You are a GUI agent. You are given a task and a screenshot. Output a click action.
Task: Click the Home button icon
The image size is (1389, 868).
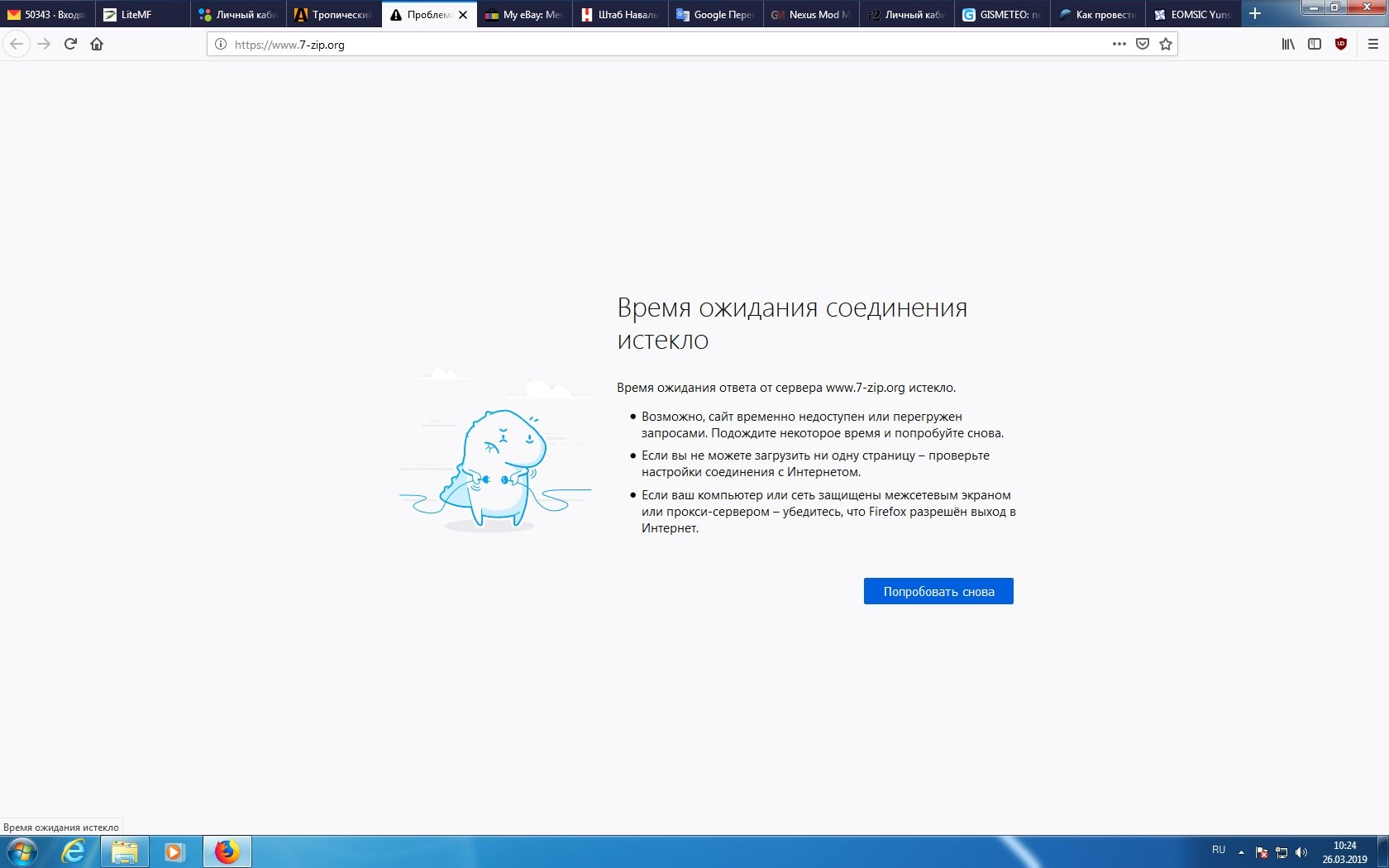click(97, 44)
